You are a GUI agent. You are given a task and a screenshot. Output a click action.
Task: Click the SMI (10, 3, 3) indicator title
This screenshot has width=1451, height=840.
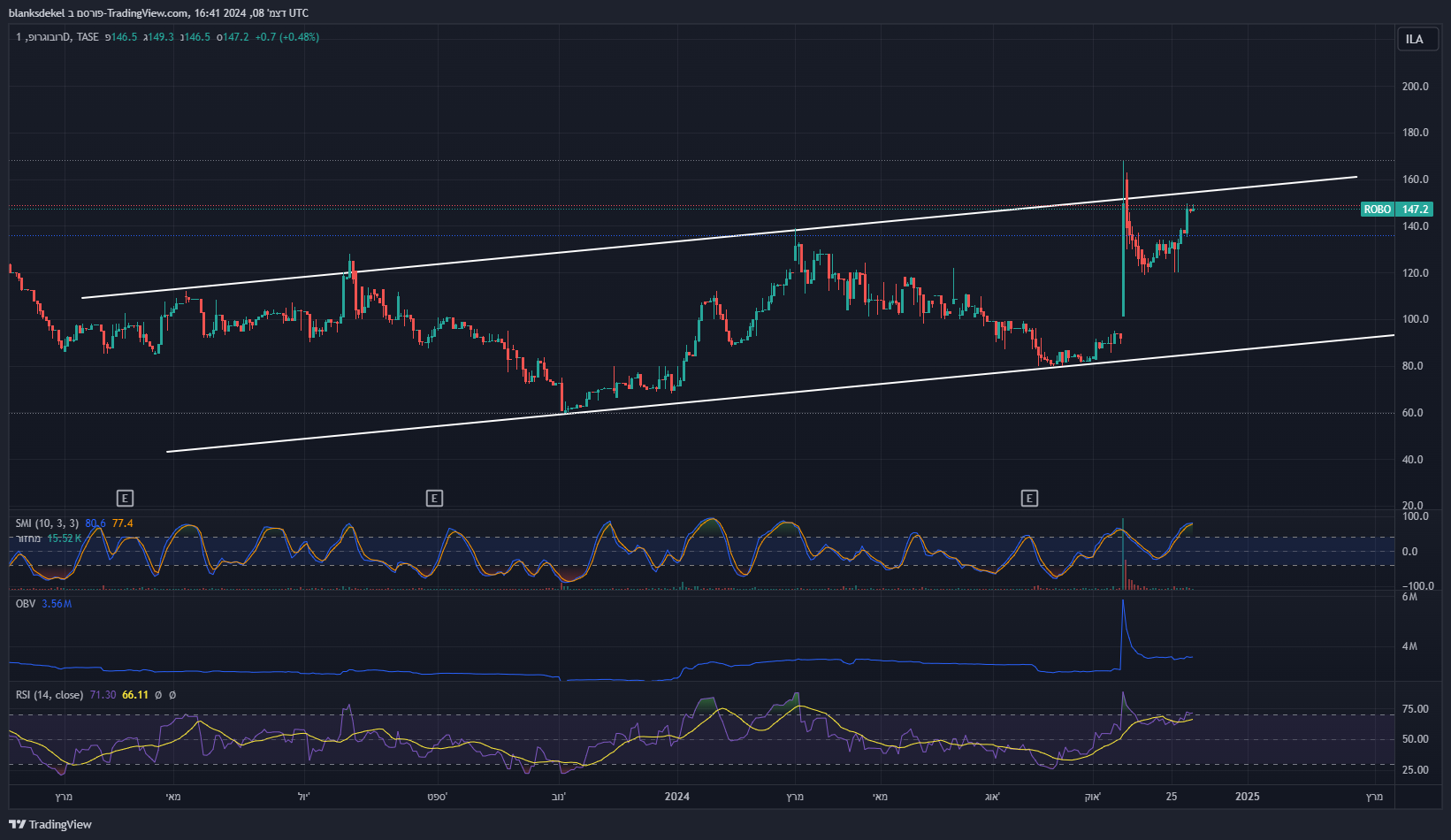[x=47, y=523]
